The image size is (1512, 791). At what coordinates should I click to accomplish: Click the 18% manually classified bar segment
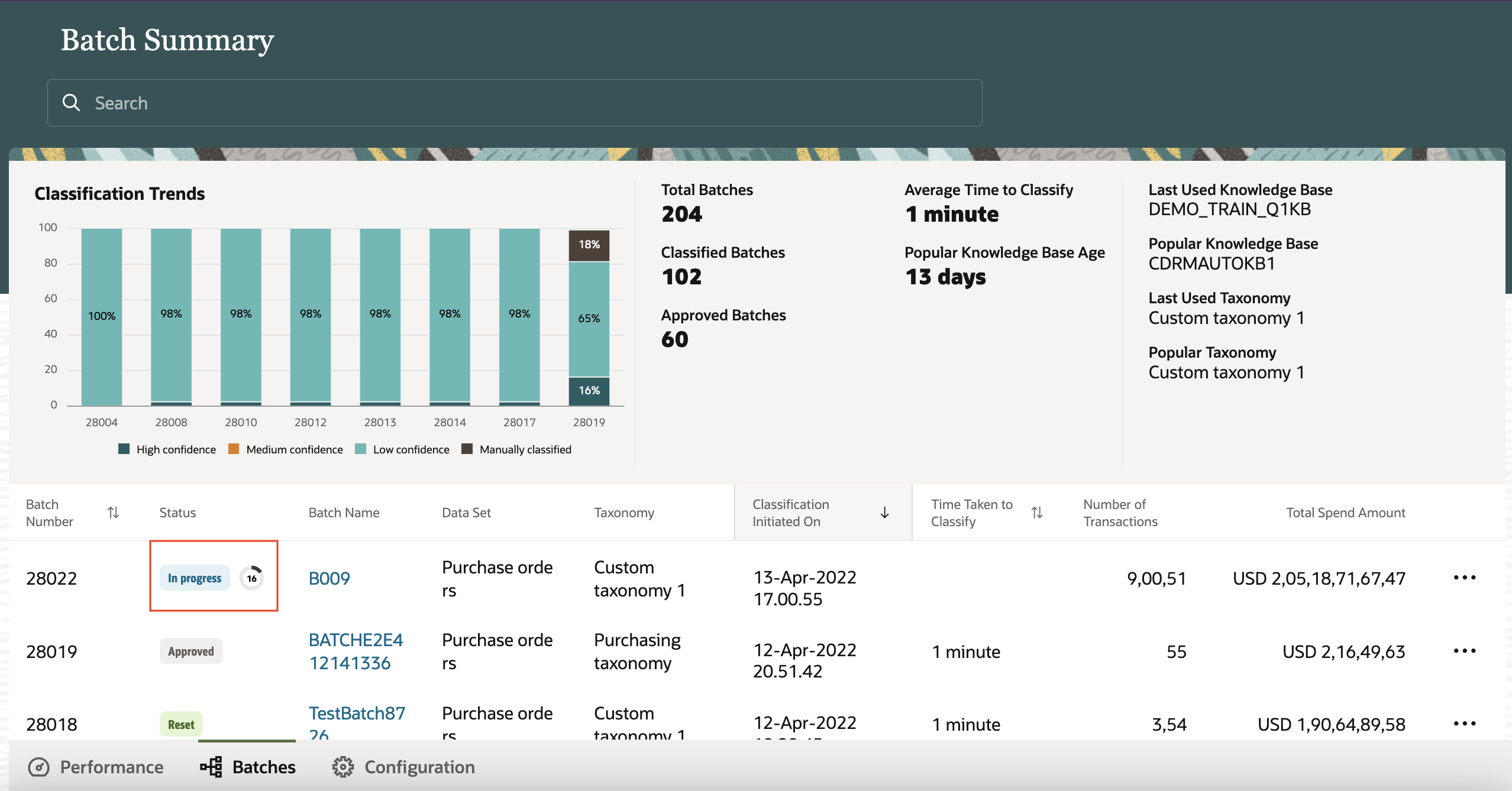tap(589, 245)
